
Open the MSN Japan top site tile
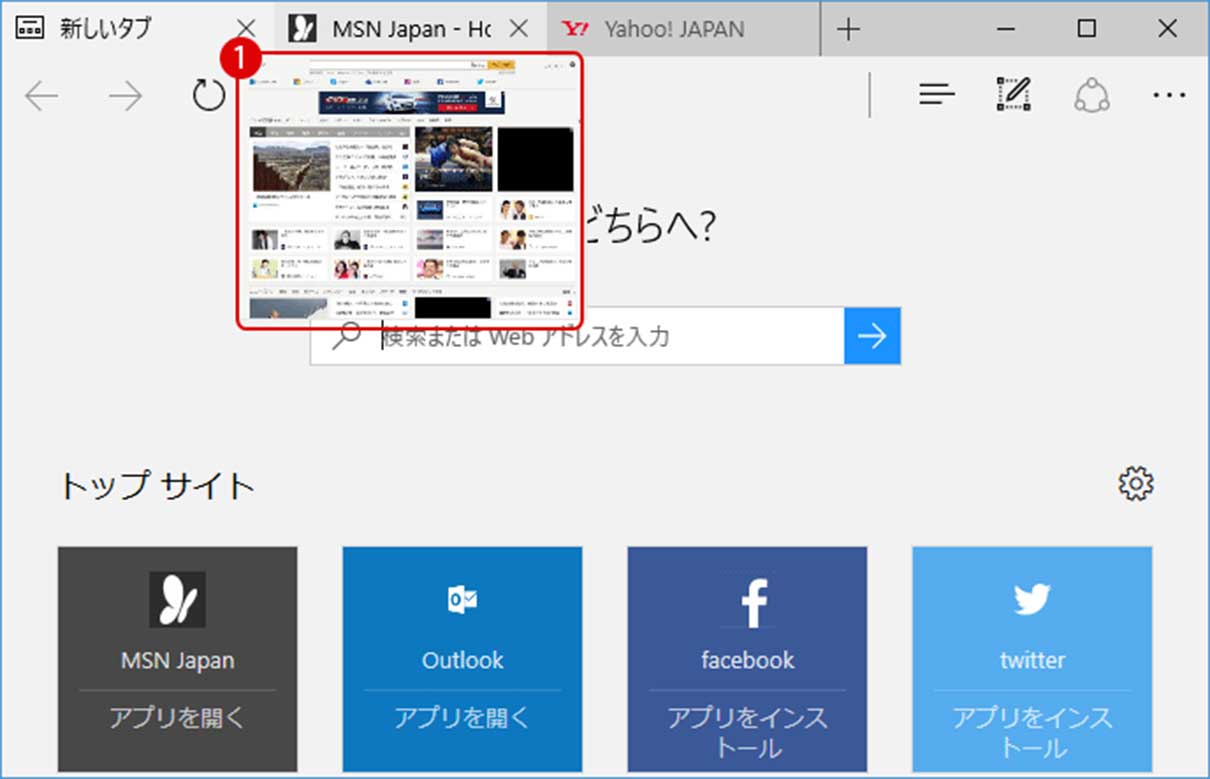click(x=177, y=659)
